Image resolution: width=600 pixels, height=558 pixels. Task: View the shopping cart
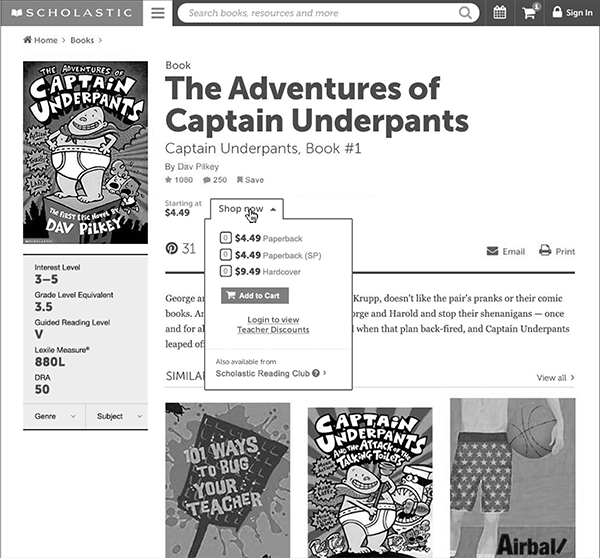click(x=529, y=13)
